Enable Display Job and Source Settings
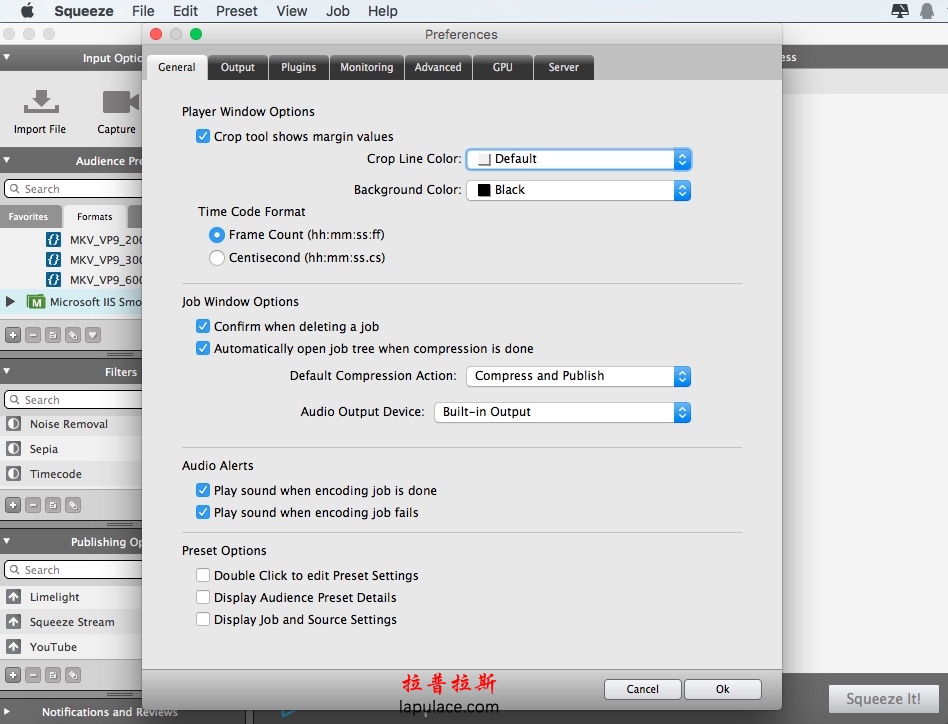 pyautogui.click(x=203, y=619)
